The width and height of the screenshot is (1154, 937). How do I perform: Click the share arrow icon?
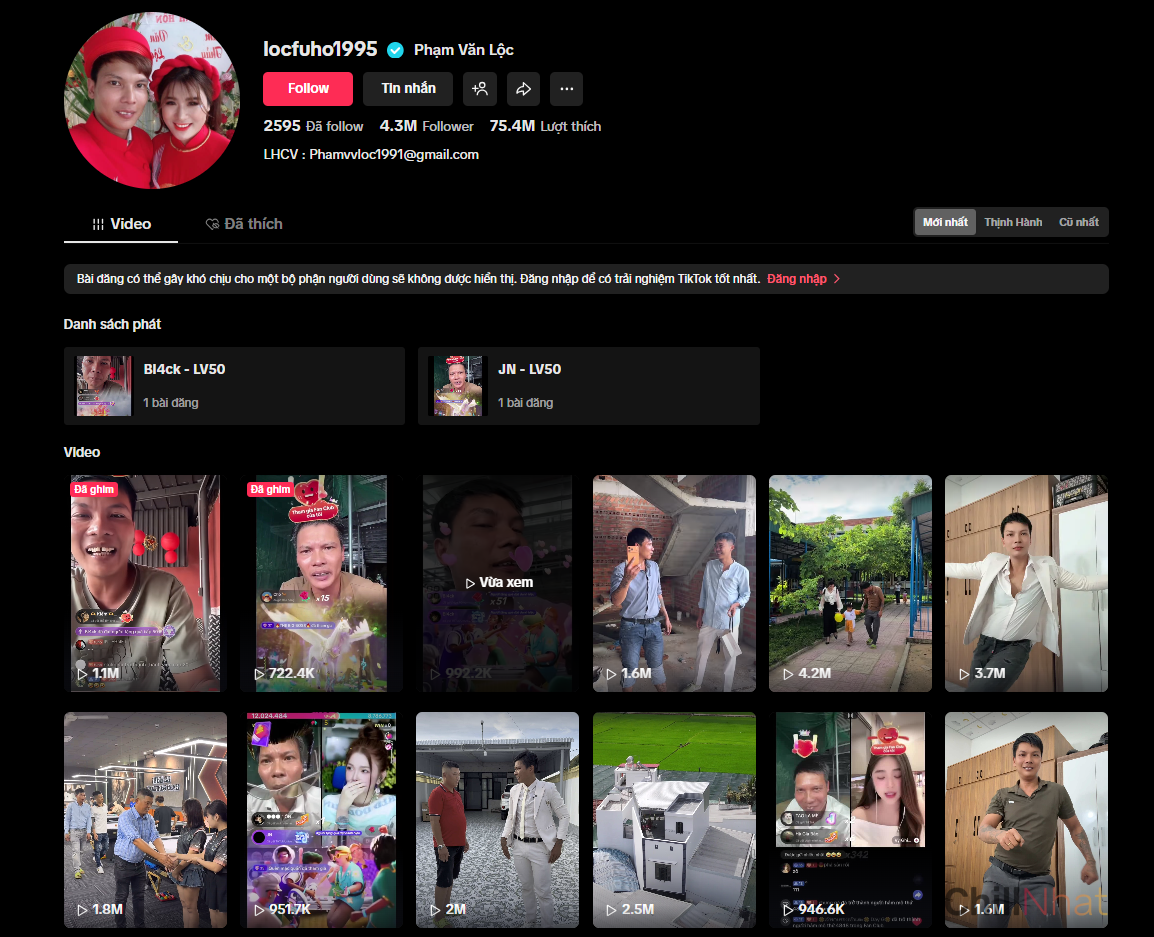point(523,89)
